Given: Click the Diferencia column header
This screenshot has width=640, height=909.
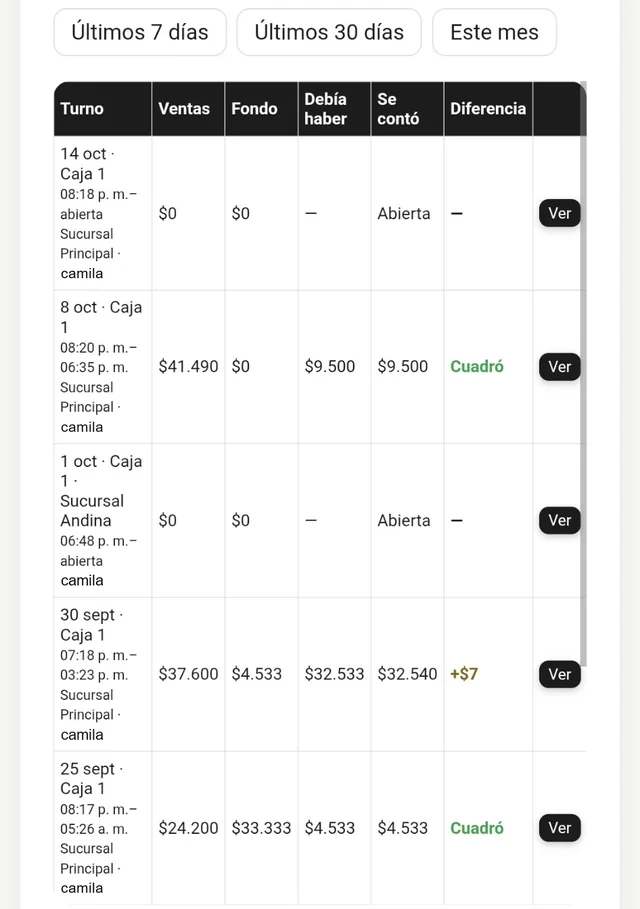Looking at the screenshot, I should [488, 109].
